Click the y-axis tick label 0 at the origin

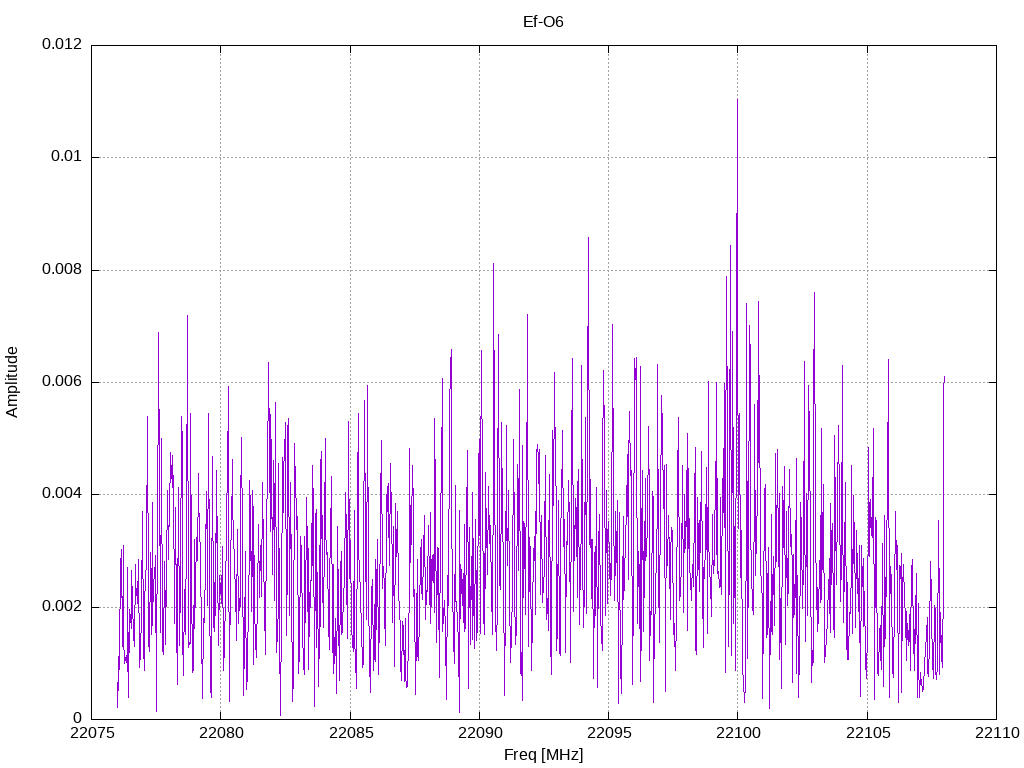tap(78, 718)
